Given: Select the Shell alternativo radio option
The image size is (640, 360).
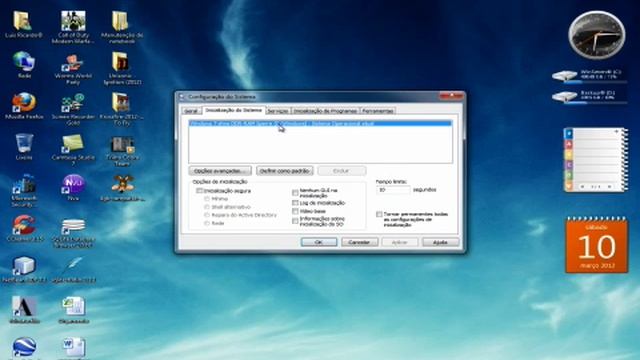Looking at the screenshot, I should pyautogui.click(x=207, y=207).
